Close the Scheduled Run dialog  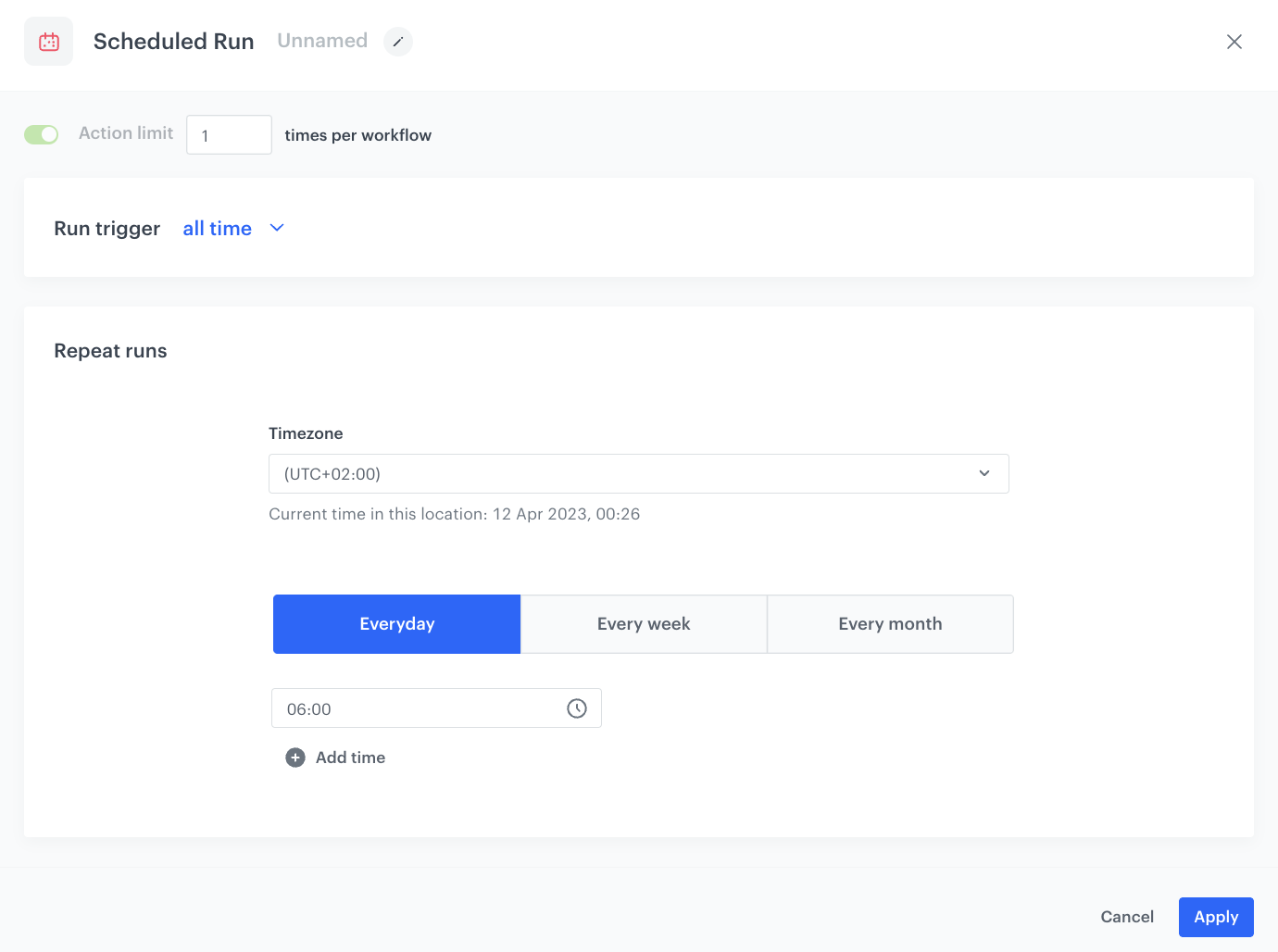[x=1234, y=42]
